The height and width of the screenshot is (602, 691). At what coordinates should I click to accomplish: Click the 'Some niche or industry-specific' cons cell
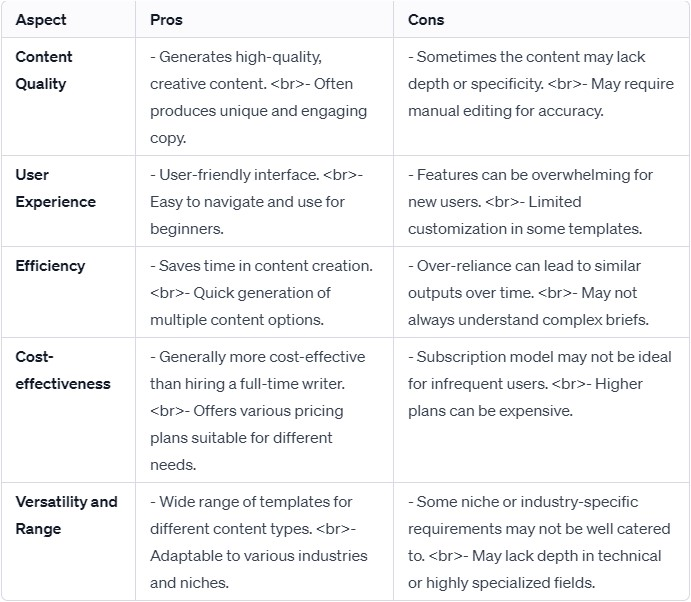[x=542, y=541]
